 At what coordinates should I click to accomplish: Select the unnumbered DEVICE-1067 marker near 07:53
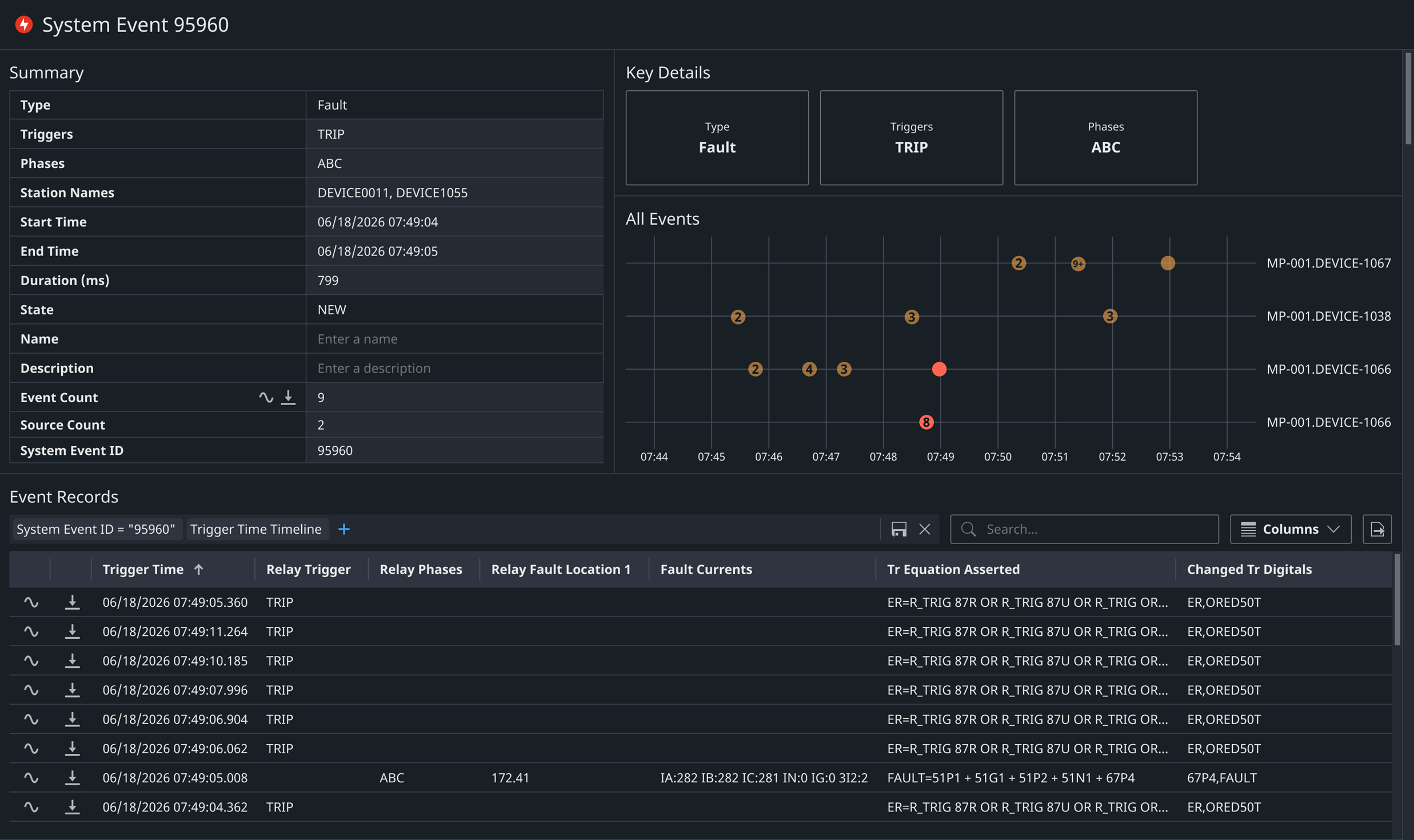click(1168, 263)
